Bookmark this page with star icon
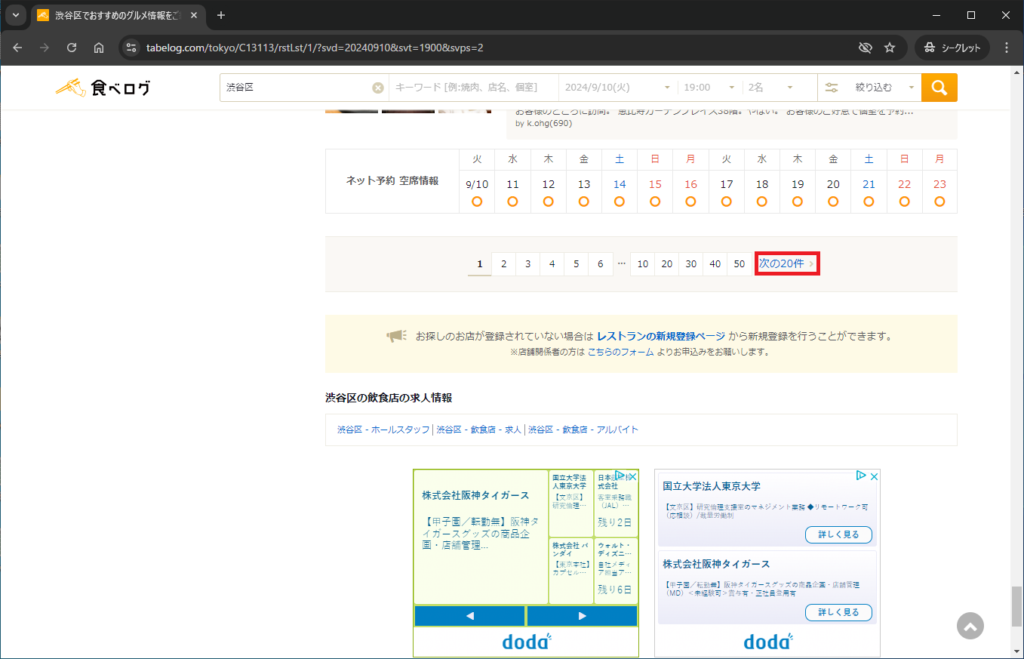Image resolution: width=1024 pixels, height=659 pixels. [x=890, y=47]
